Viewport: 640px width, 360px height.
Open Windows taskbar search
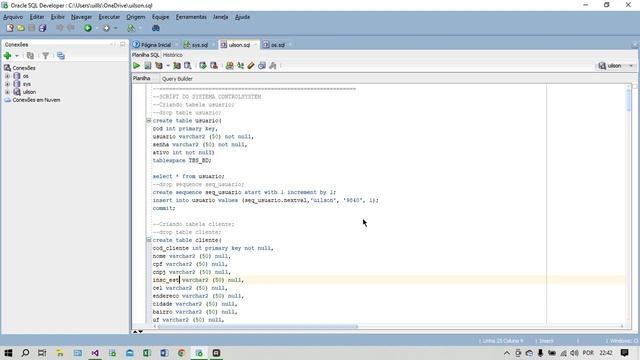pos(25,353)
